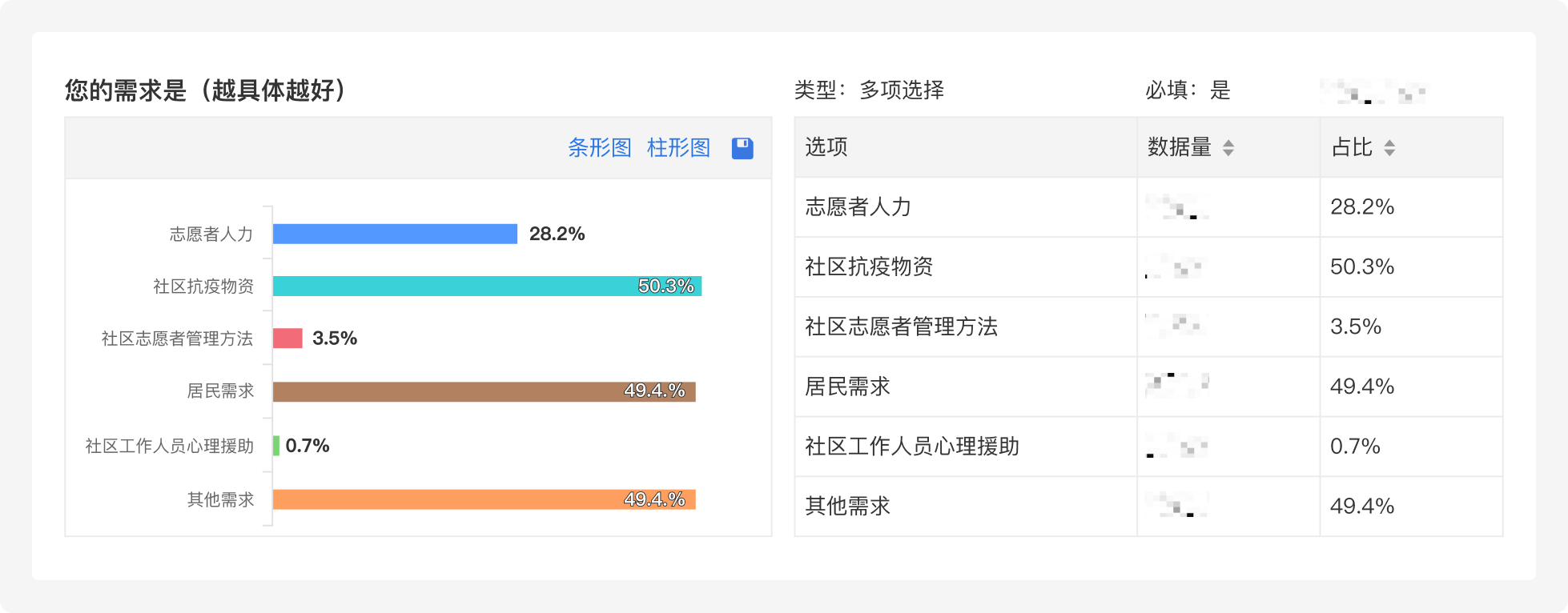Click the green 社区工作人员心理援助 bar
Viewport: 1568px width, 613px height.
point(276,446)
